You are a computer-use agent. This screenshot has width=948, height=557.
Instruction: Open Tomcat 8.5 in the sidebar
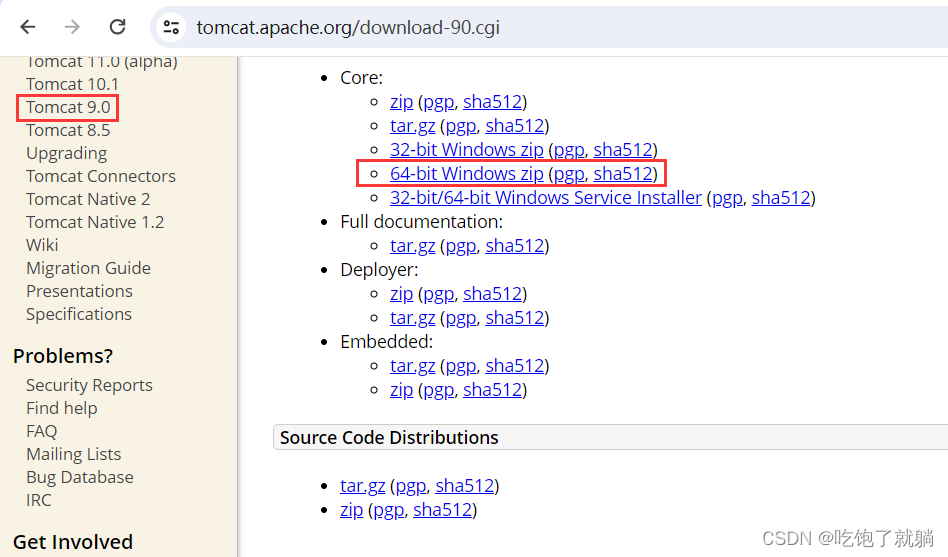coord(68,130)
